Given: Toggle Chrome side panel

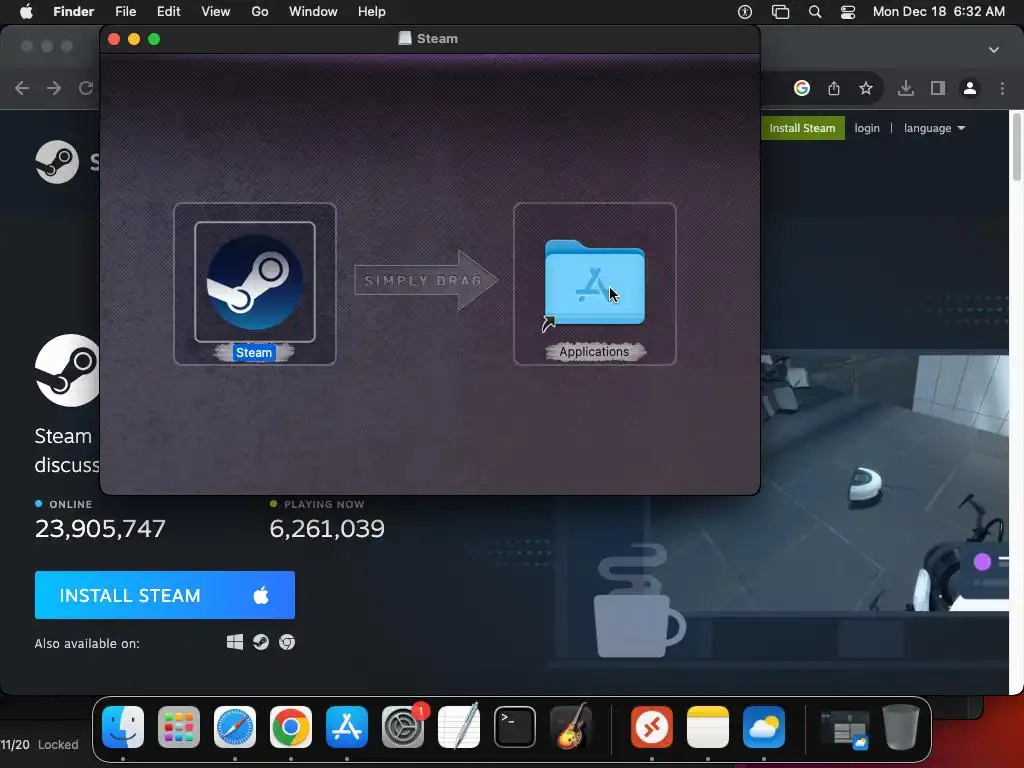Looking at the screenshot, I should (x=938, y=88).
